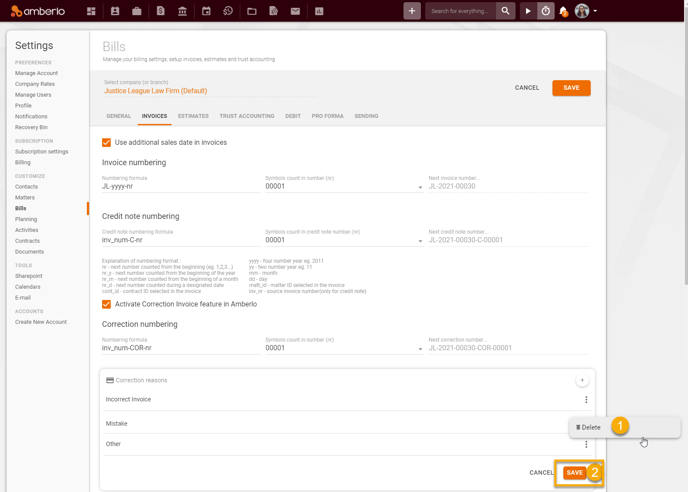Open the calendar icon in top bar

pos(206,11)
